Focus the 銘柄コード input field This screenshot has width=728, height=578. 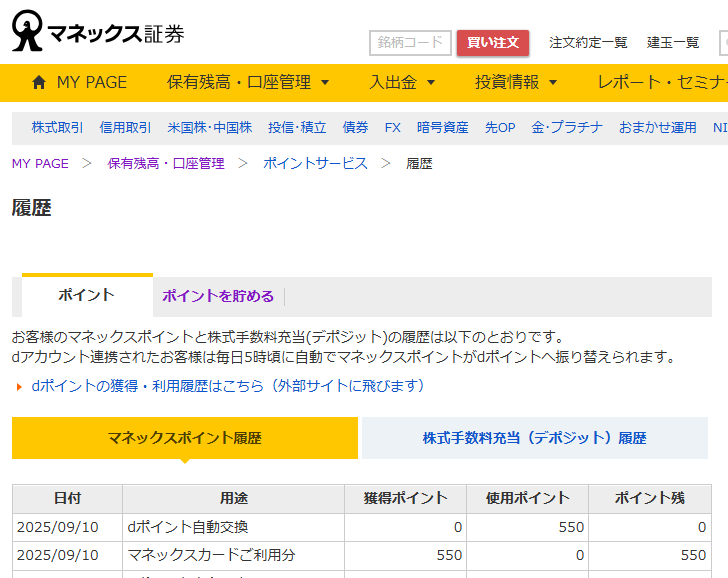click(x=410, y=43)
